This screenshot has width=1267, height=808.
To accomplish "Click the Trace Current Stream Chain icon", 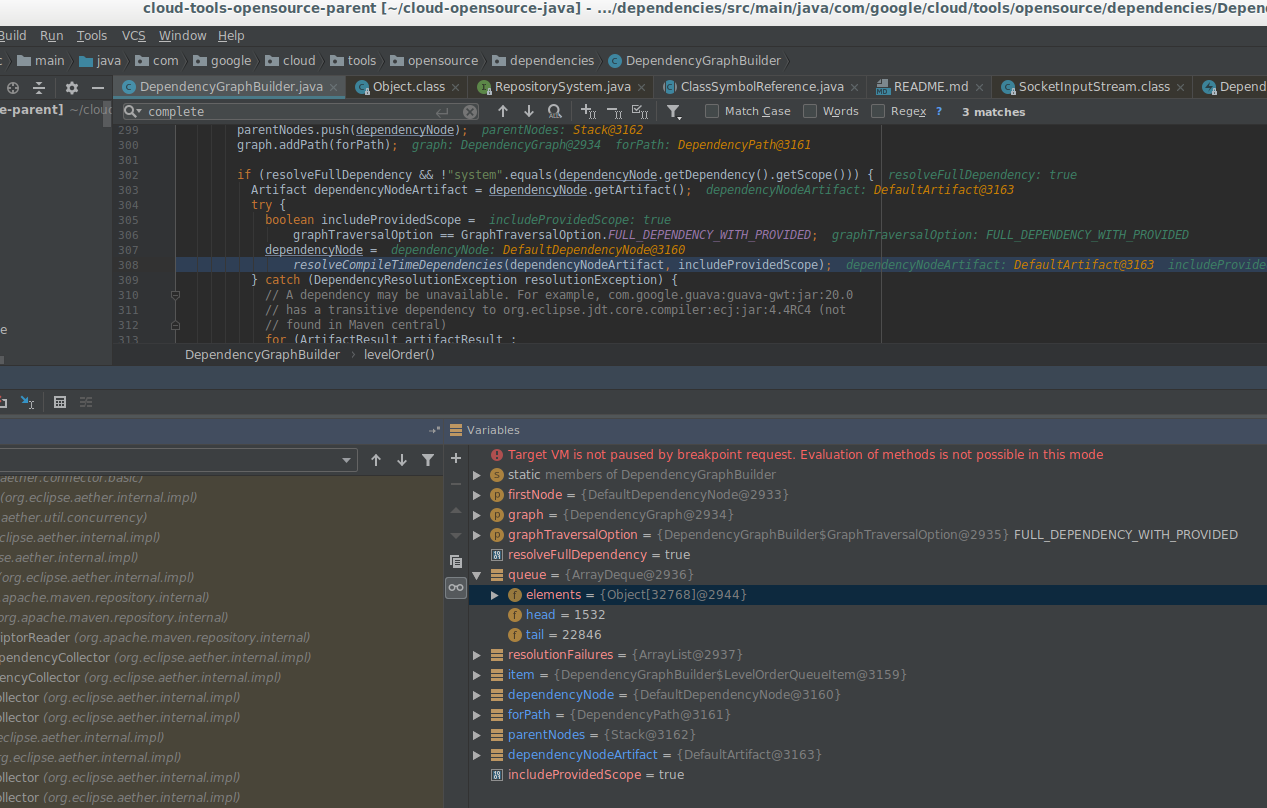I will [86, 402].
